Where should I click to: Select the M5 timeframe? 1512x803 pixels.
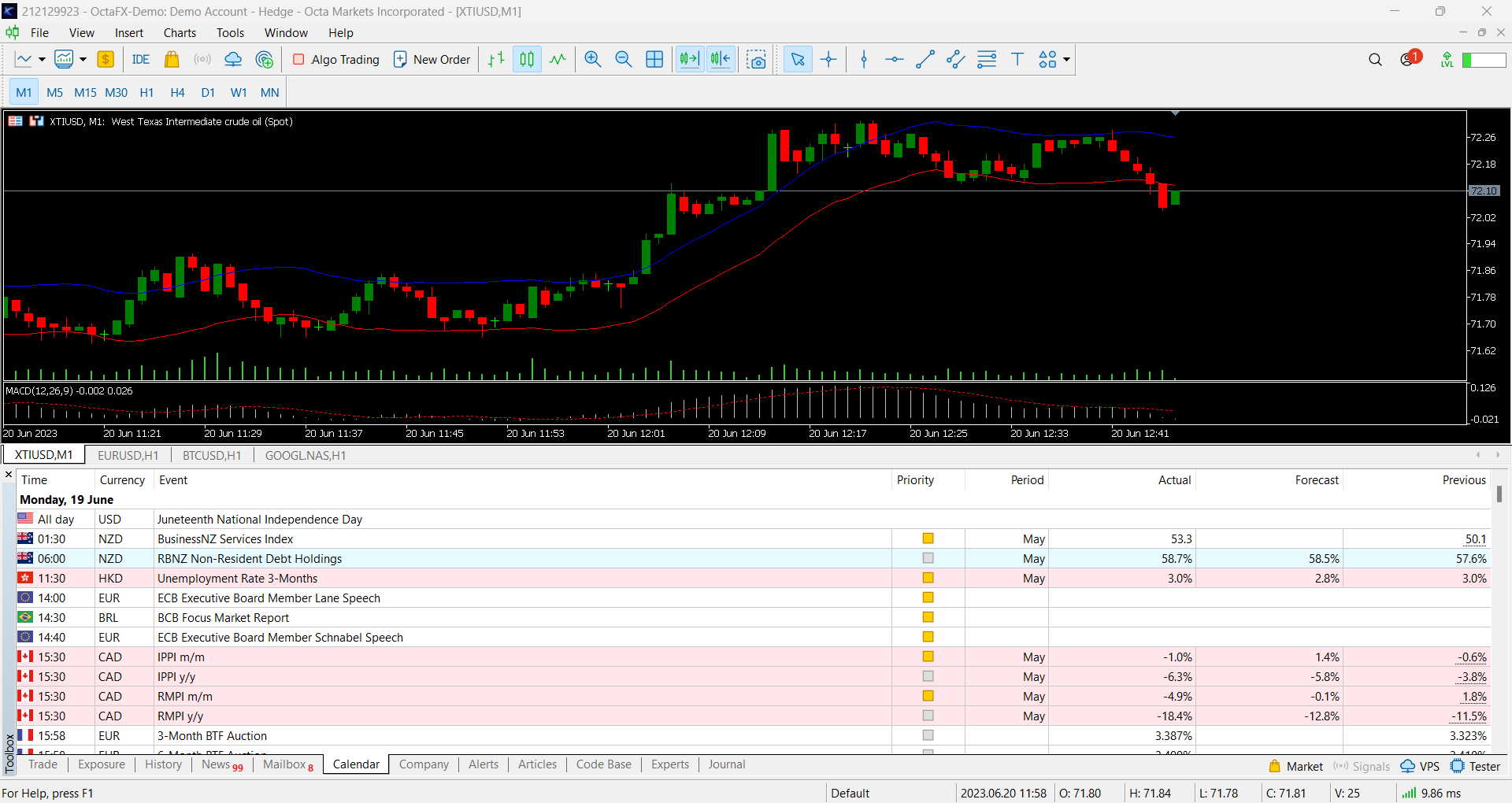[x=54, y=92]
